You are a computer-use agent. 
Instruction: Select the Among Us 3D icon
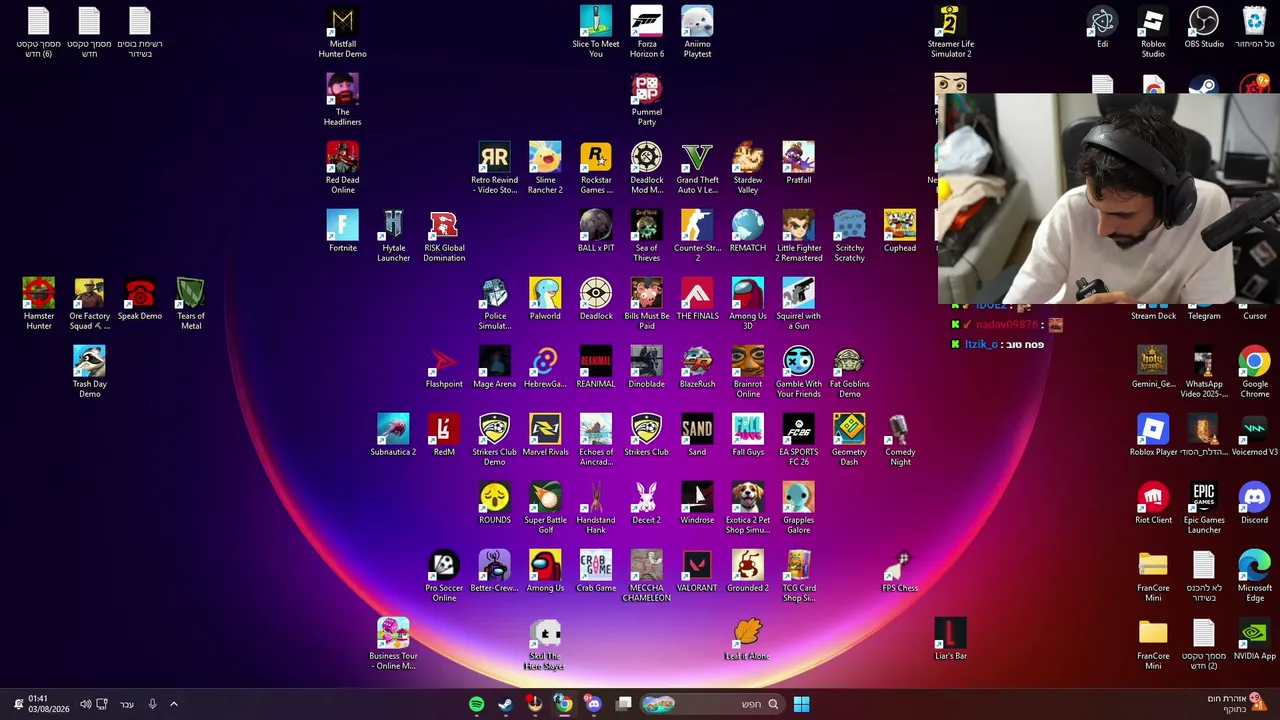tap(748, 304)
